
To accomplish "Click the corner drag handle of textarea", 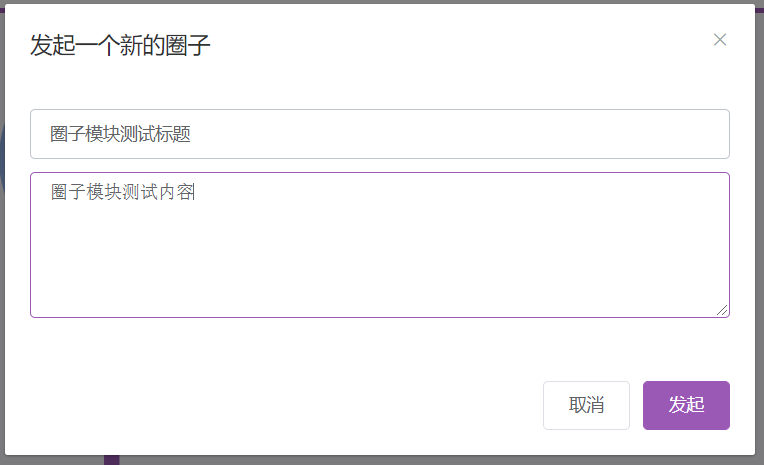I will click(723, 311).
